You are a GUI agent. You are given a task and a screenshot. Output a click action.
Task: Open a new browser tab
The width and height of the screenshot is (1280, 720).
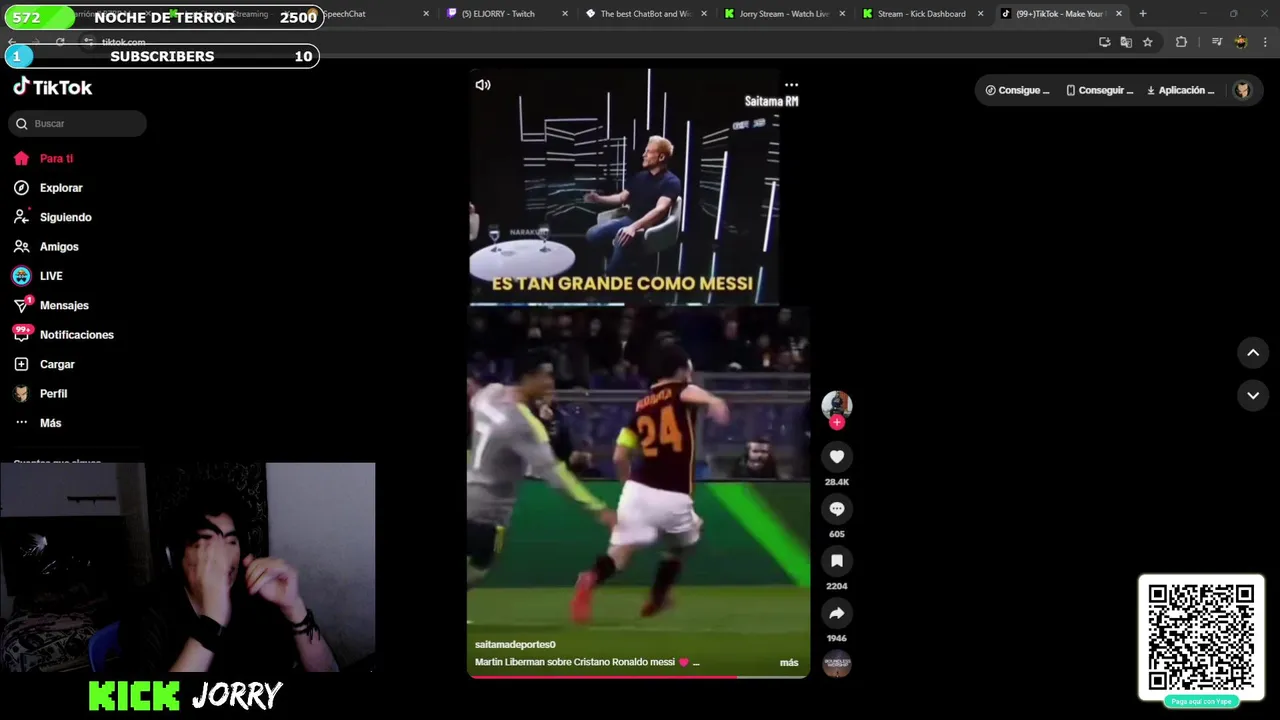click(x=1143, y=14)
